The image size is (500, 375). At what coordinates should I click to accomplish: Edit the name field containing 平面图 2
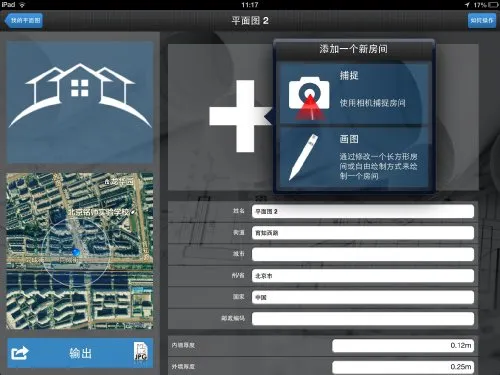pos(363,211)
